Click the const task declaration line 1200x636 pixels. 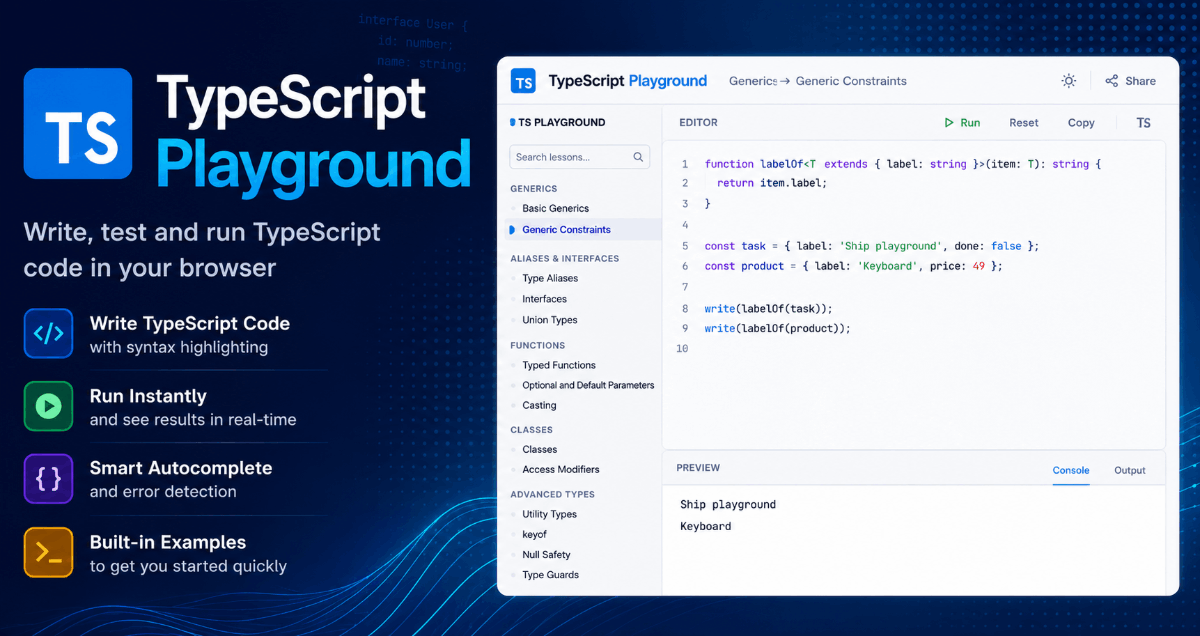[x=872, y=246]
